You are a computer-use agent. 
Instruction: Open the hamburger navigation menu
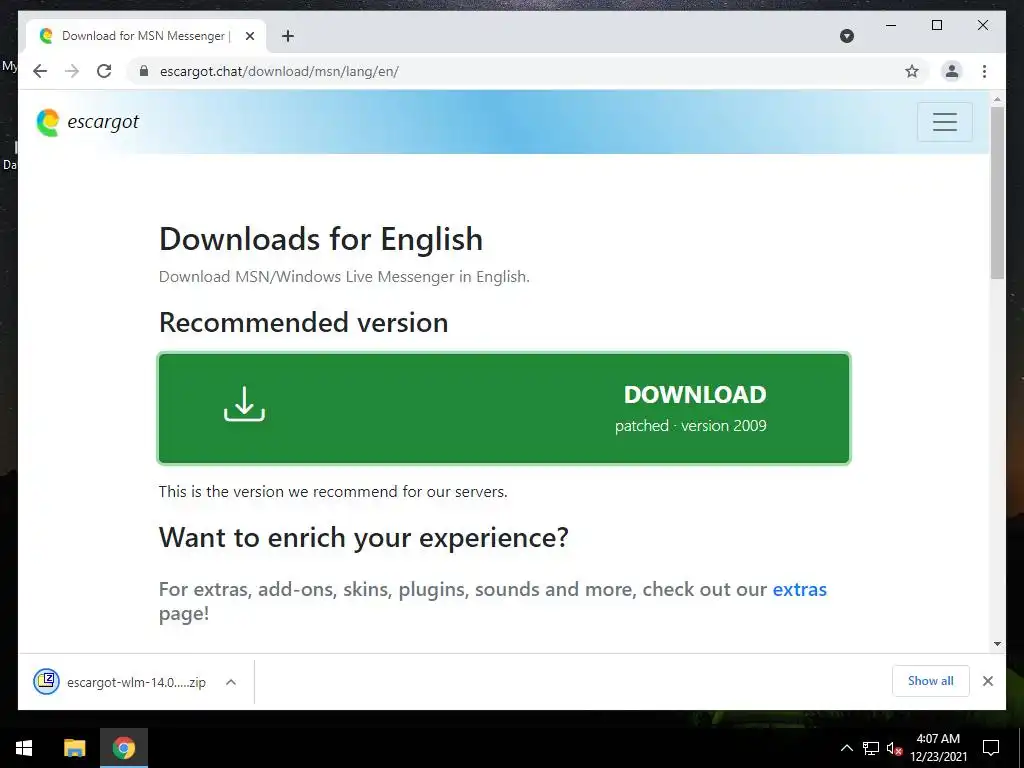tap(944, 121)
